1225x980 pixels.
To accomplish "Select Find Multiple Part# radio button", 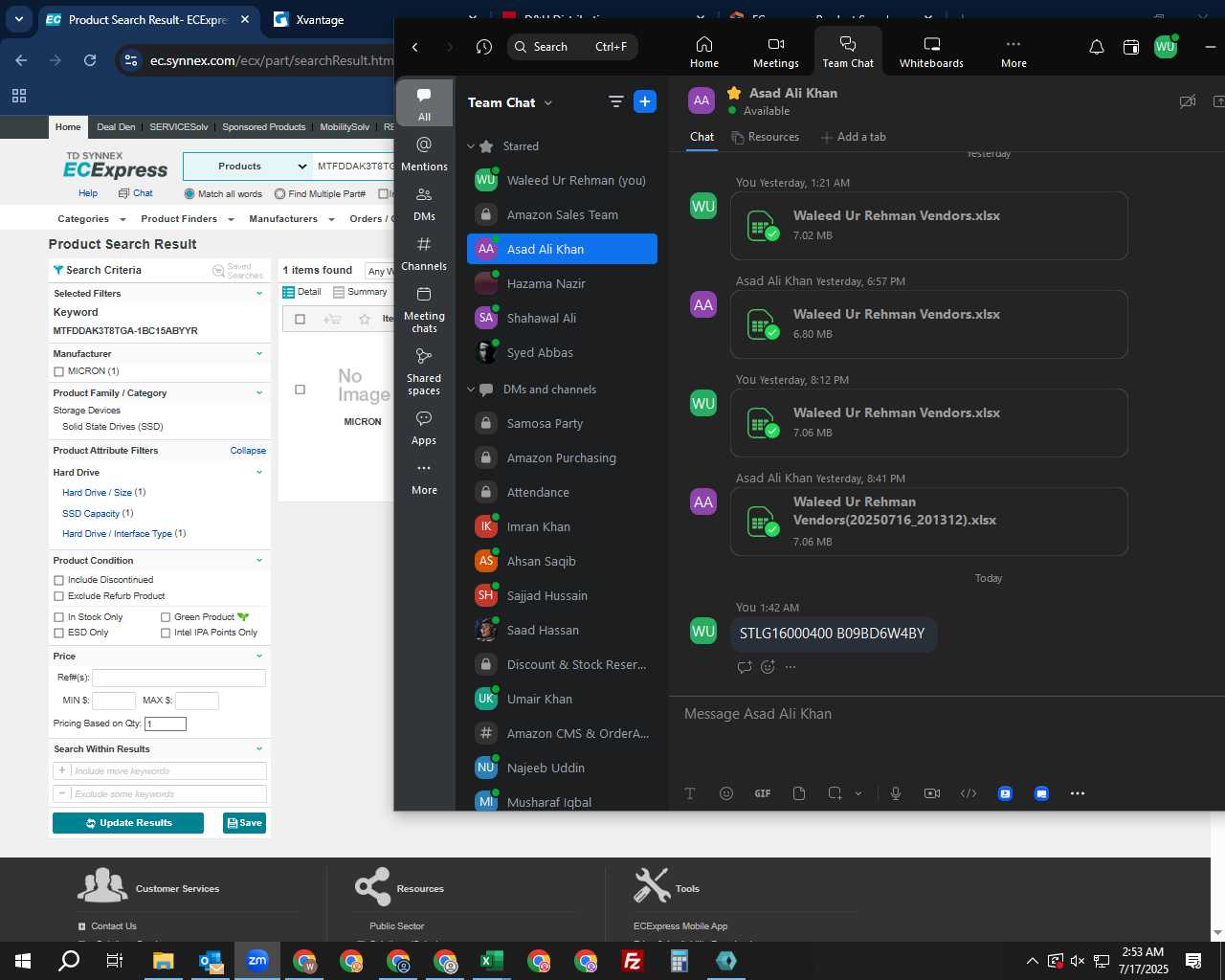I will pyautogui.click(x=279, y=193).
